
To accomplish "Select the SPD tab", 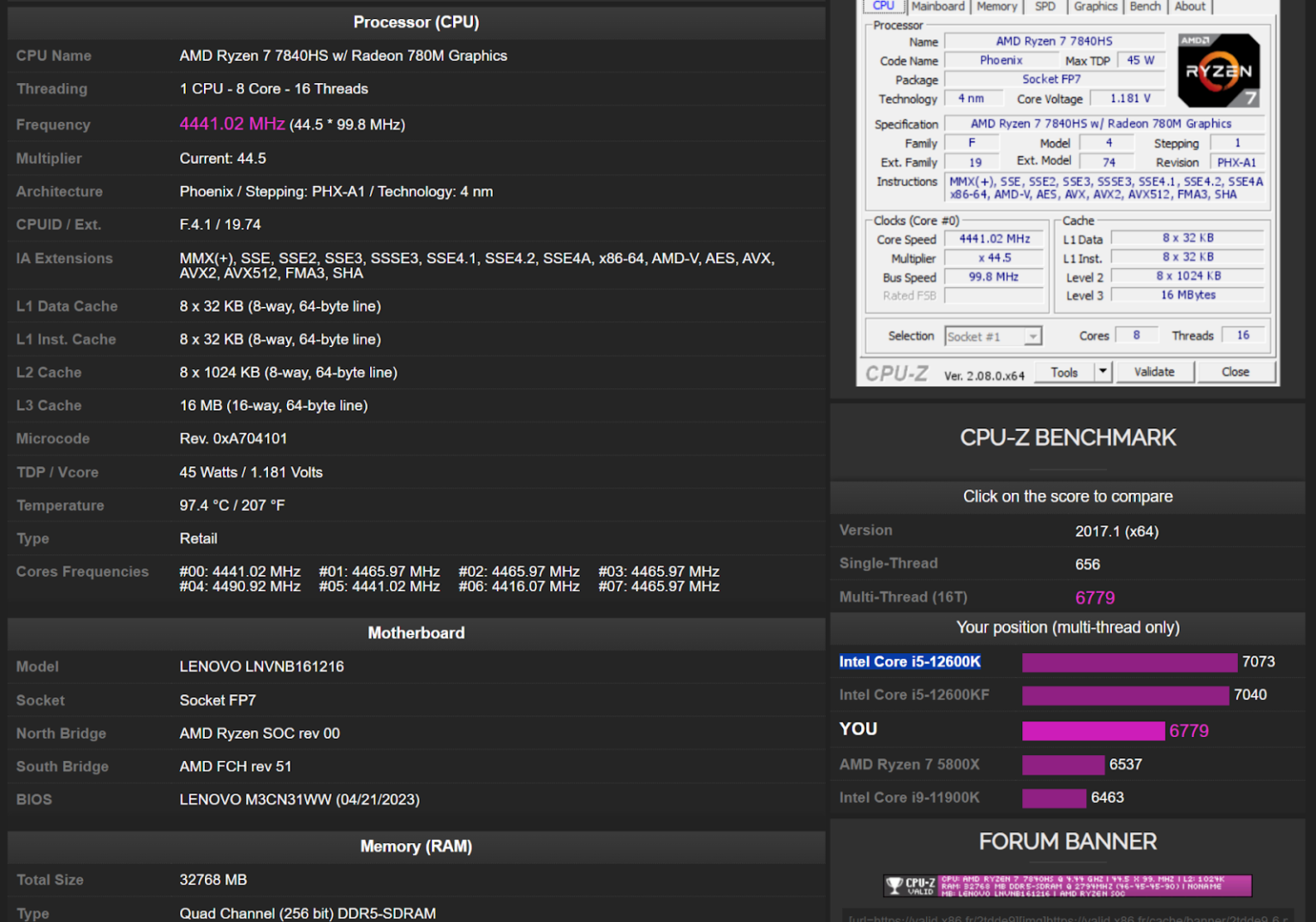I will pyautogui.click(x=1044, y=7).
